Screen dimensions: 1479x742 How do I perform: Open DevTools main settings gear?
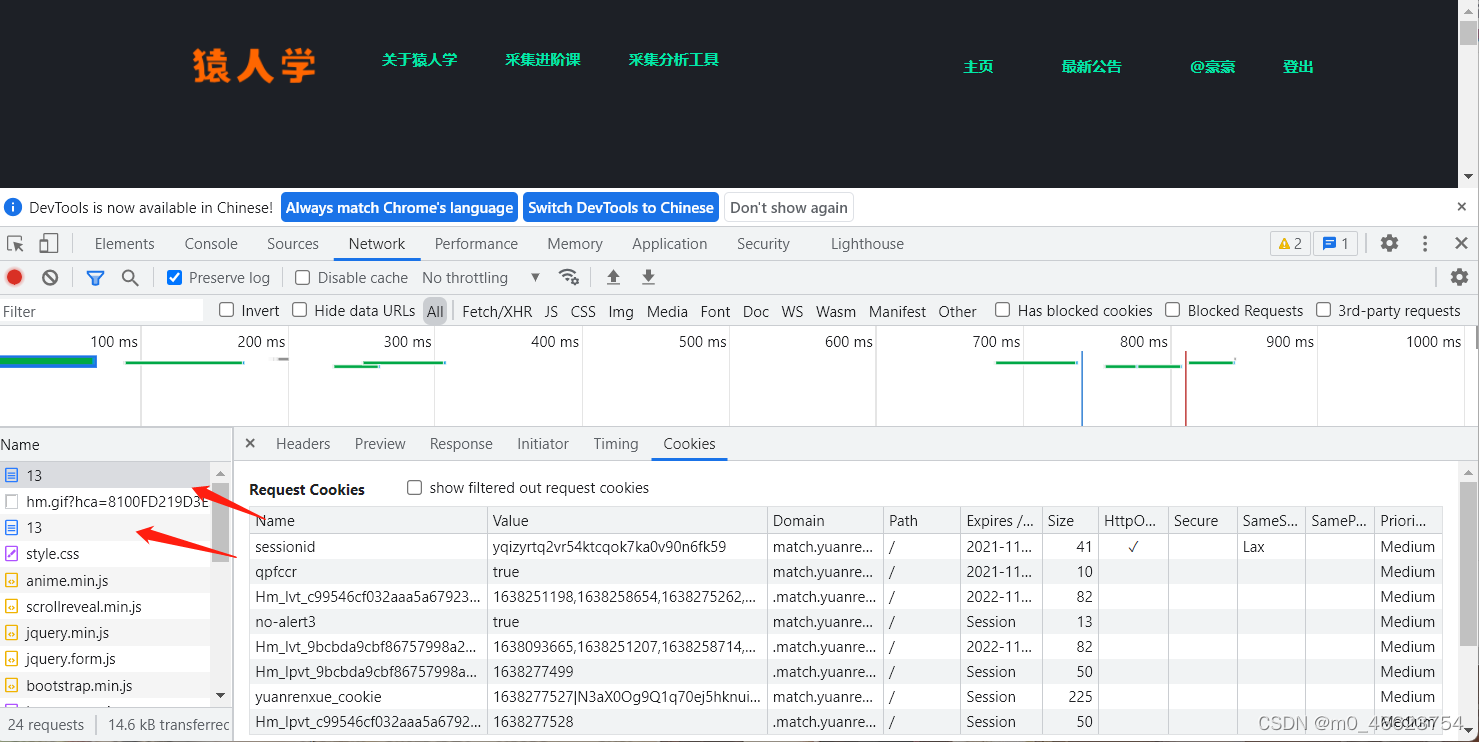tap(1389, 243)
